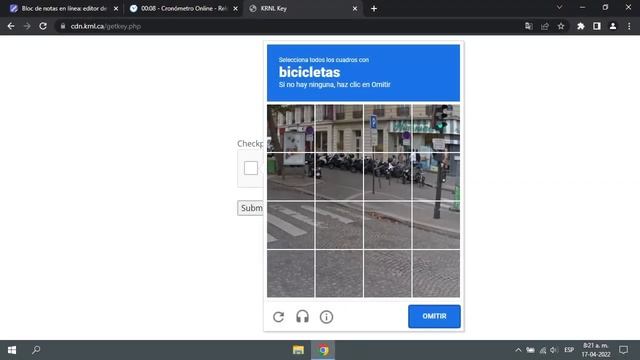640x360 pixels.
Task: Close the KRNL Key tab
Action: [x=355, y=9]
